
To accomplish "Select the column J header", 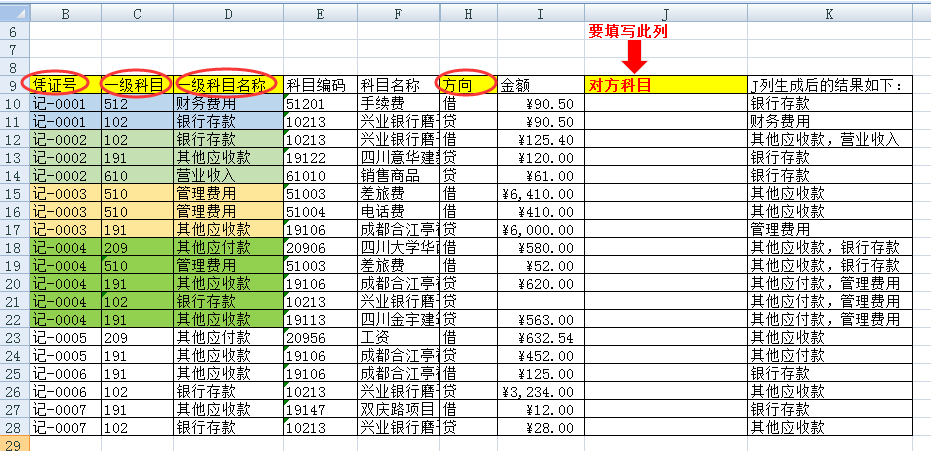I will coord(666,12).
